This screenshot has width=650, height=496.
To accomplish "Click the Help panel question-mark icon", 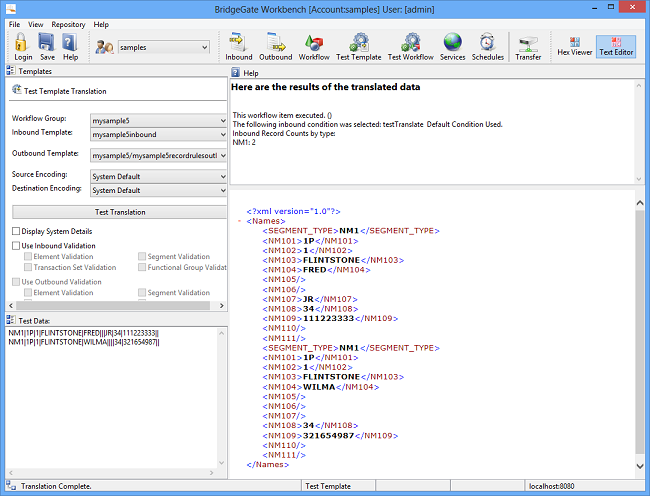I will click(235, 73).
